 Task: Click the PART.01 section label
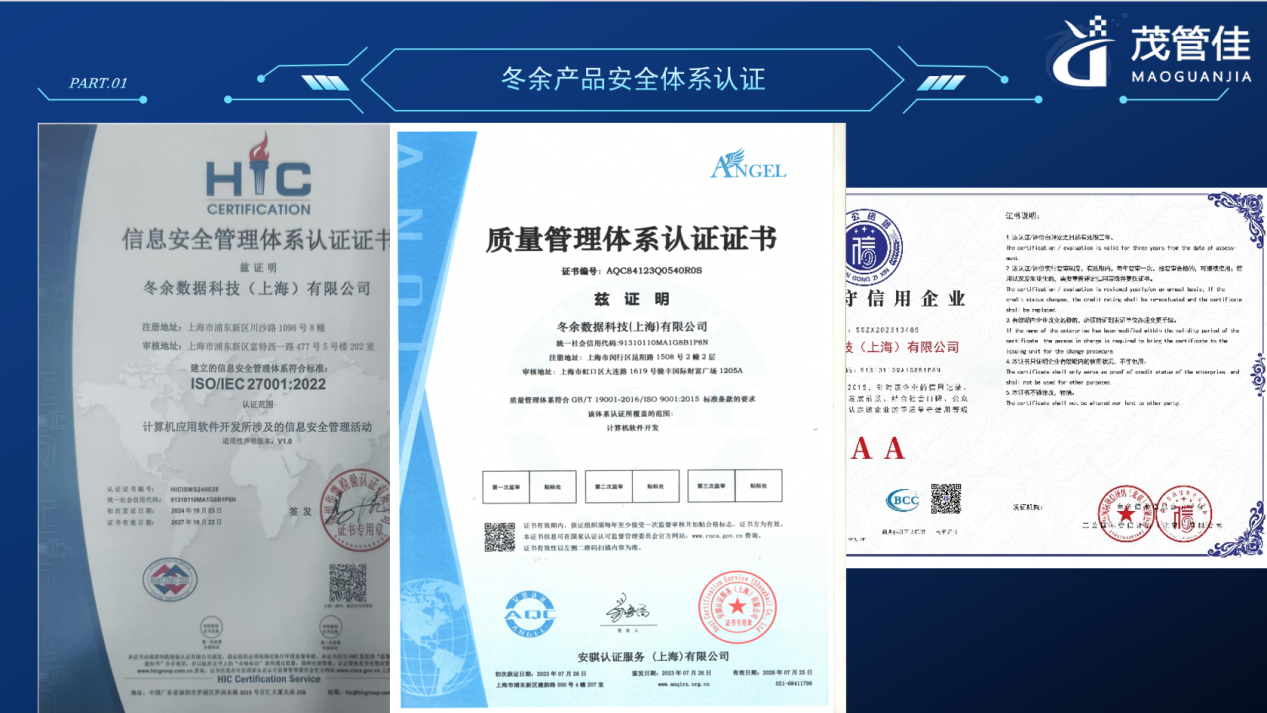pos(98,83)
